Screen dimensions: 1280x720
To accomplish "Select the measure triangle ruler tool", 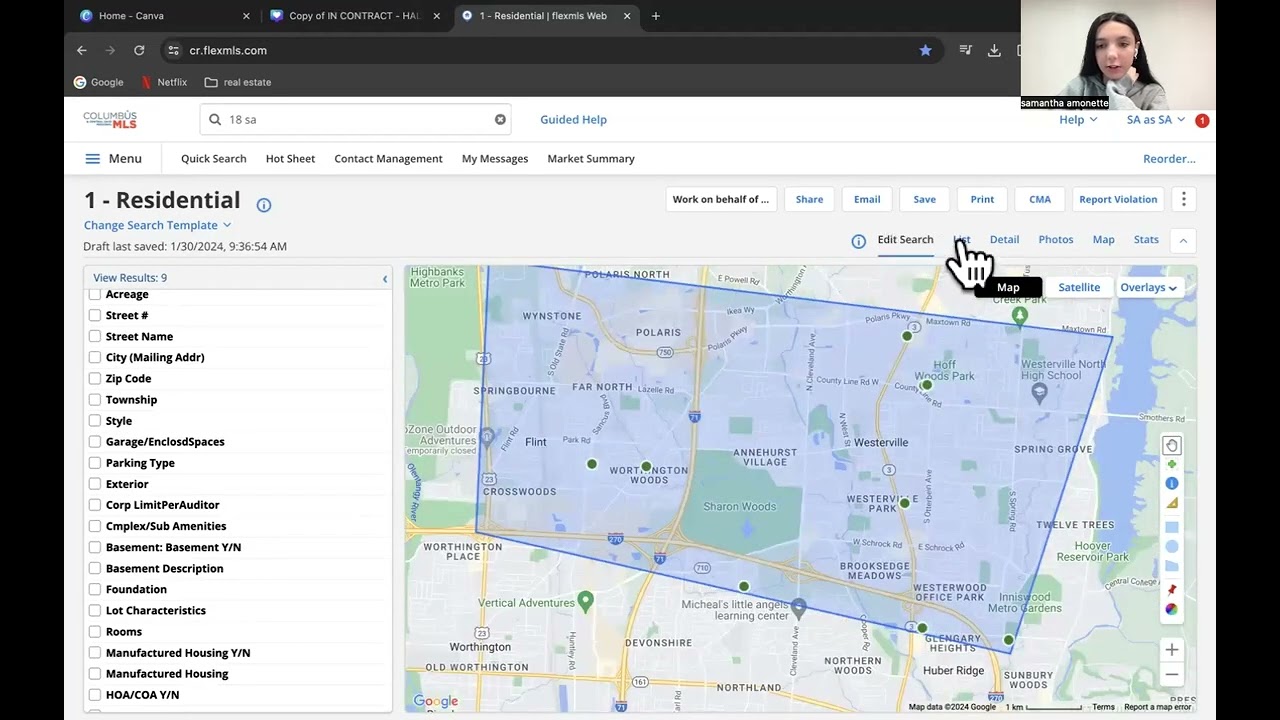I will [1172, 503].
